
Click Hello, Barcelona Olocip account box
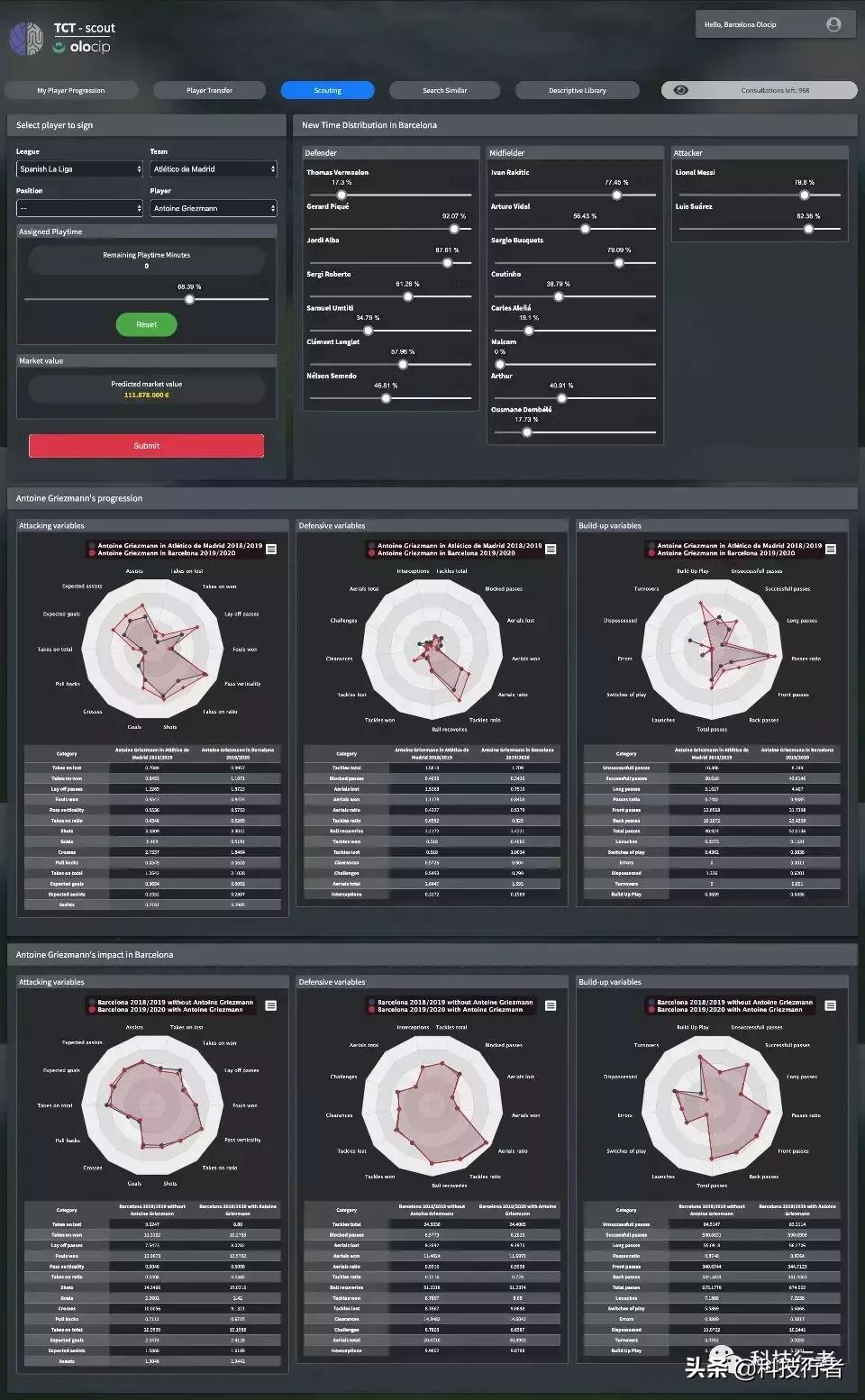[x=775, y=24]
